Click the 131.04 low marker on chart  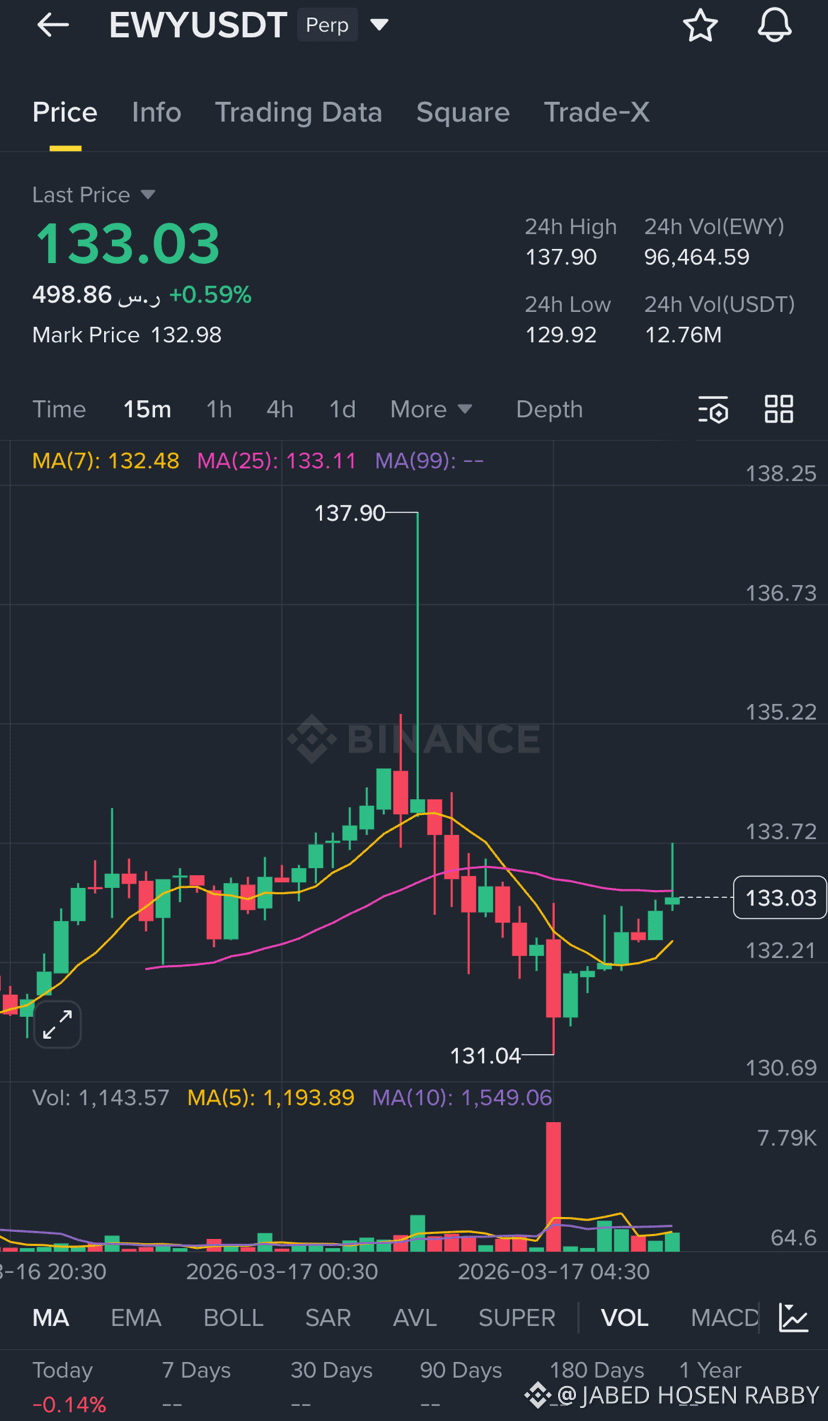coord(486,1055)
